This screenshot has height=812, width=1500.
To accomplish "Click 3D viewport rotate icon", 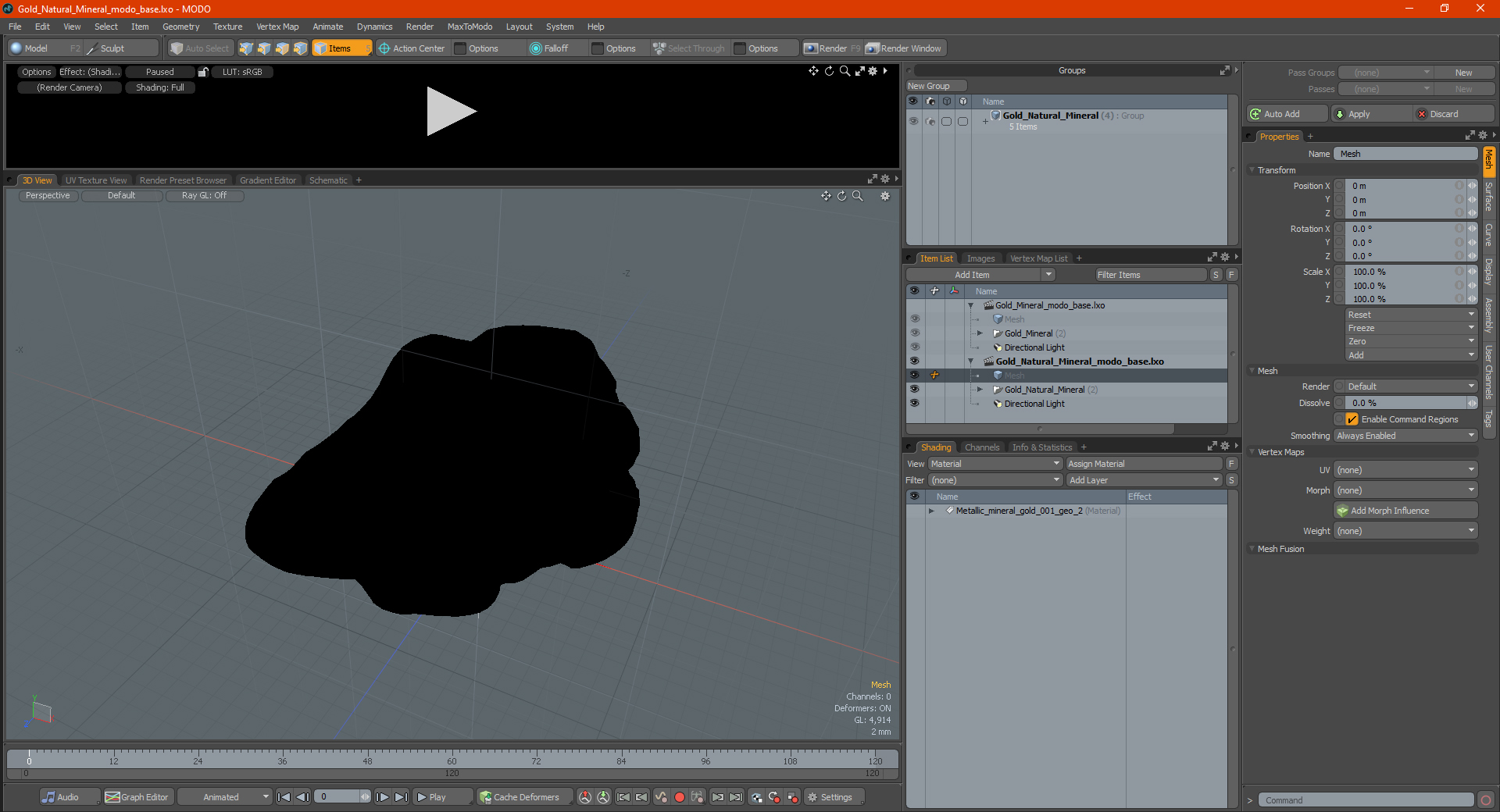I will [842, 196].
